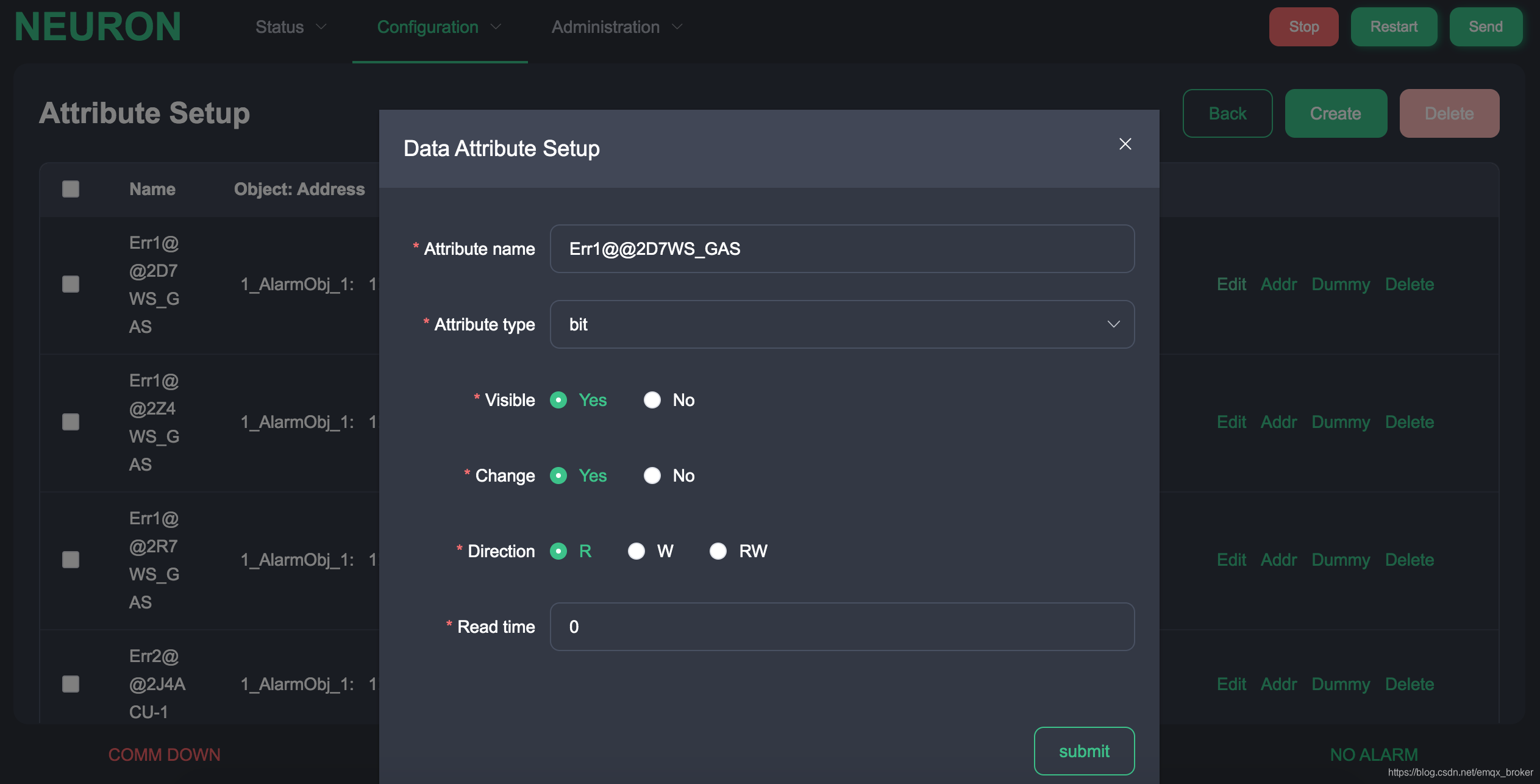Select No for Change
The image size is (1540, 784).
pos(652,476)
